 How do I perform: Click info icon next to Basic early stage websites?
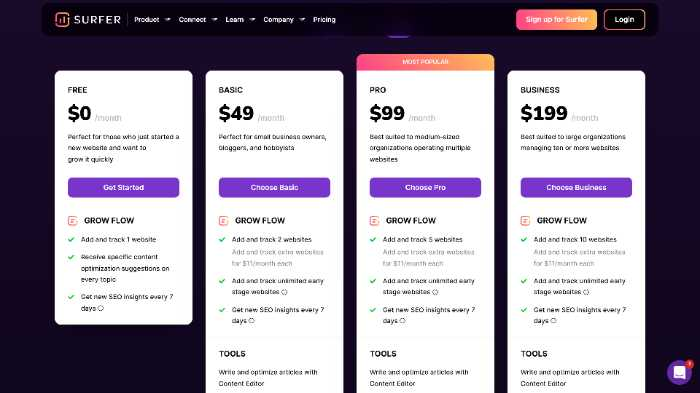(x=284, y=292)
